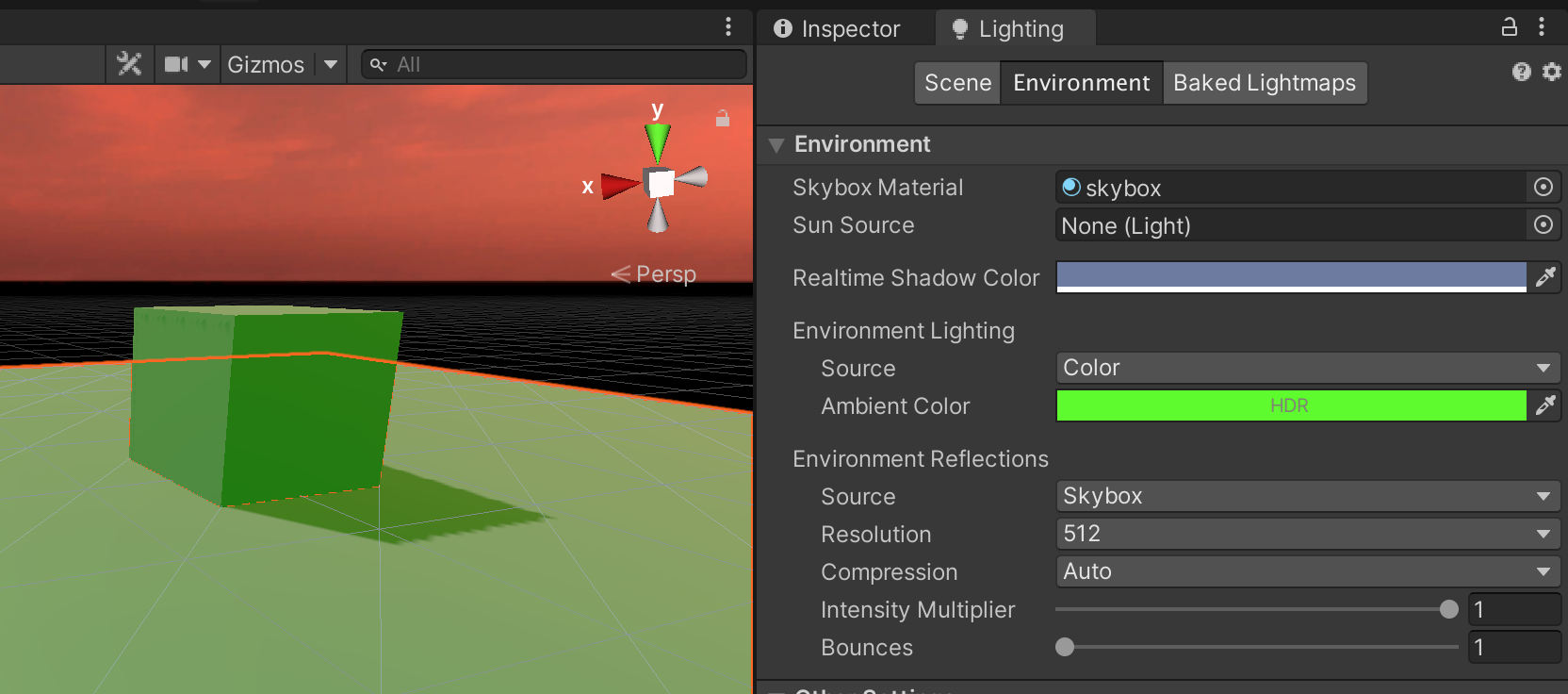Toggle Persp perspective mode label

coord(655,274)
